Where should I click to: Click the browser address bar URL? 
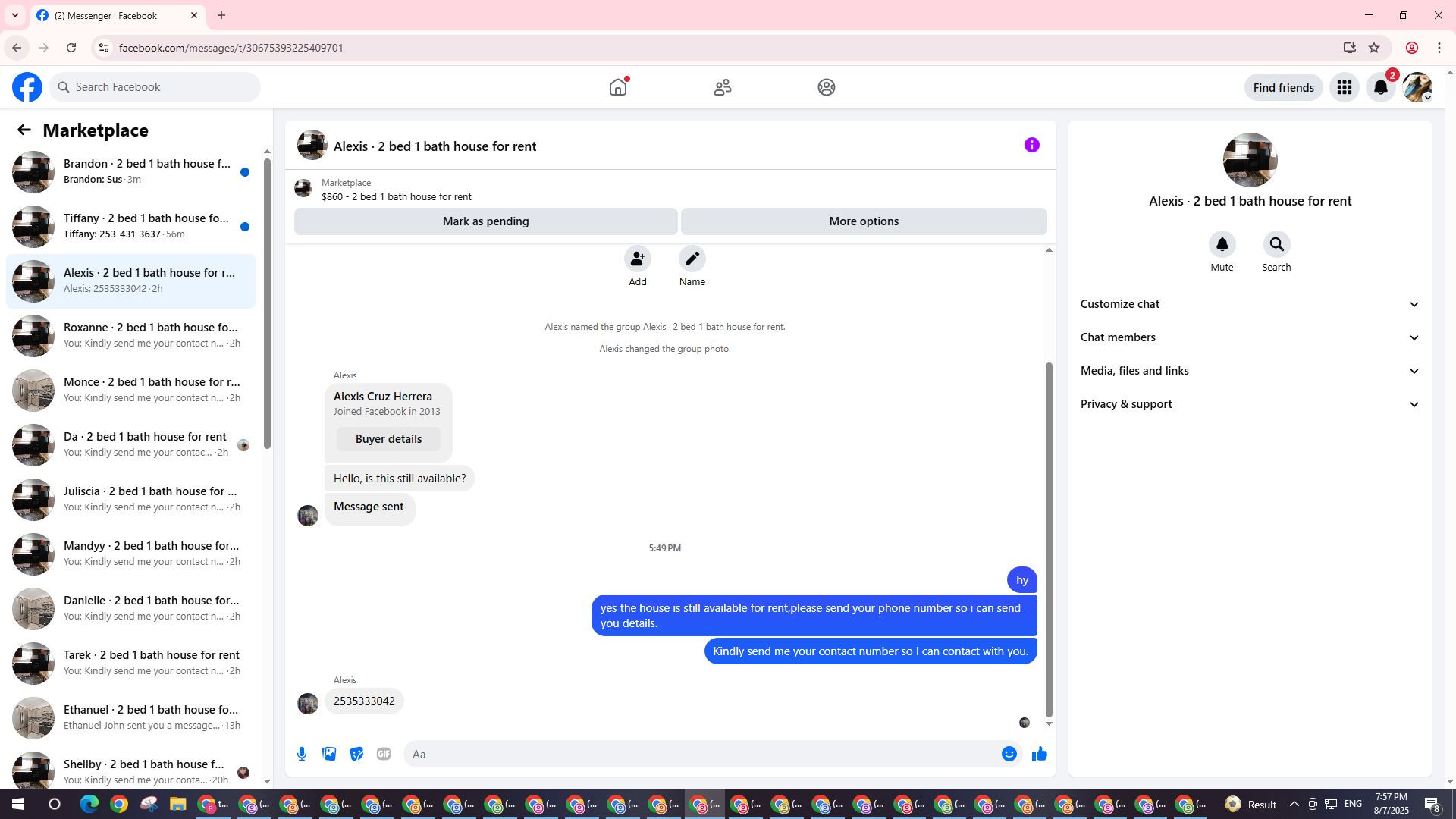click(x=231, y=48)
